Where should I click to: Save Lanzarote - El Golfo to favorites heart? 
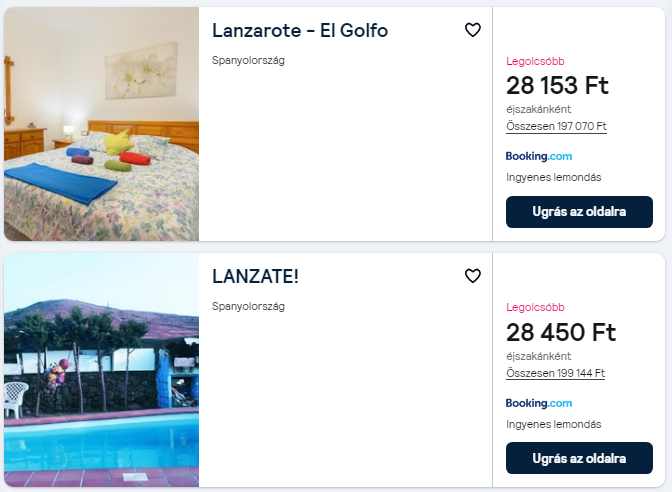click(x=473, y=30)
